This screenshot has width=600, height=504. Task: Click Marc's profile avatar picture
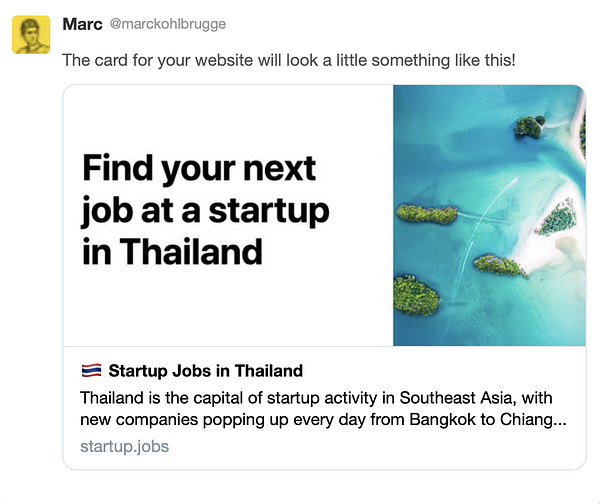31,36
